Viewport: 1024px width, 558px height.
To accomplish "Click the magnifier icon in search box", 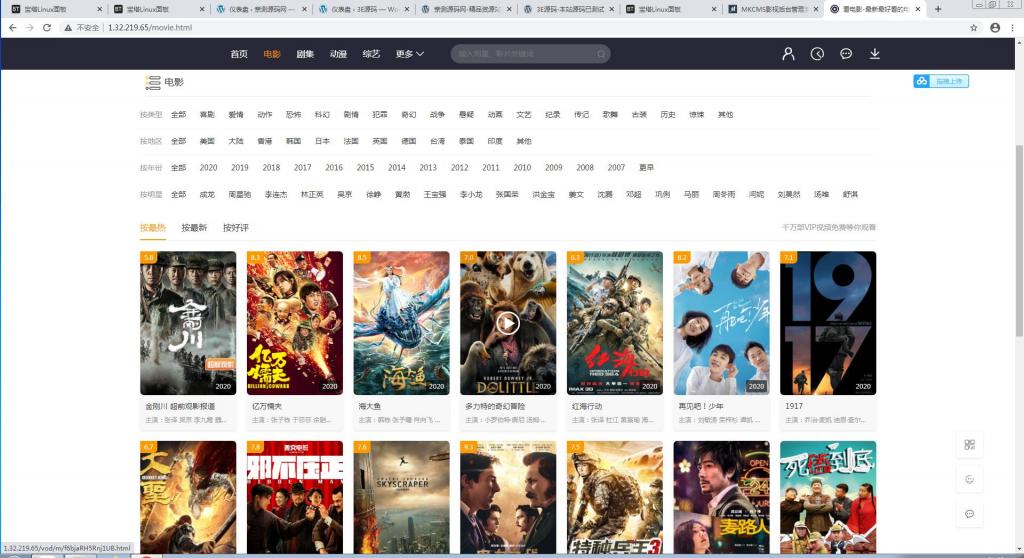I will click(601, 54).
